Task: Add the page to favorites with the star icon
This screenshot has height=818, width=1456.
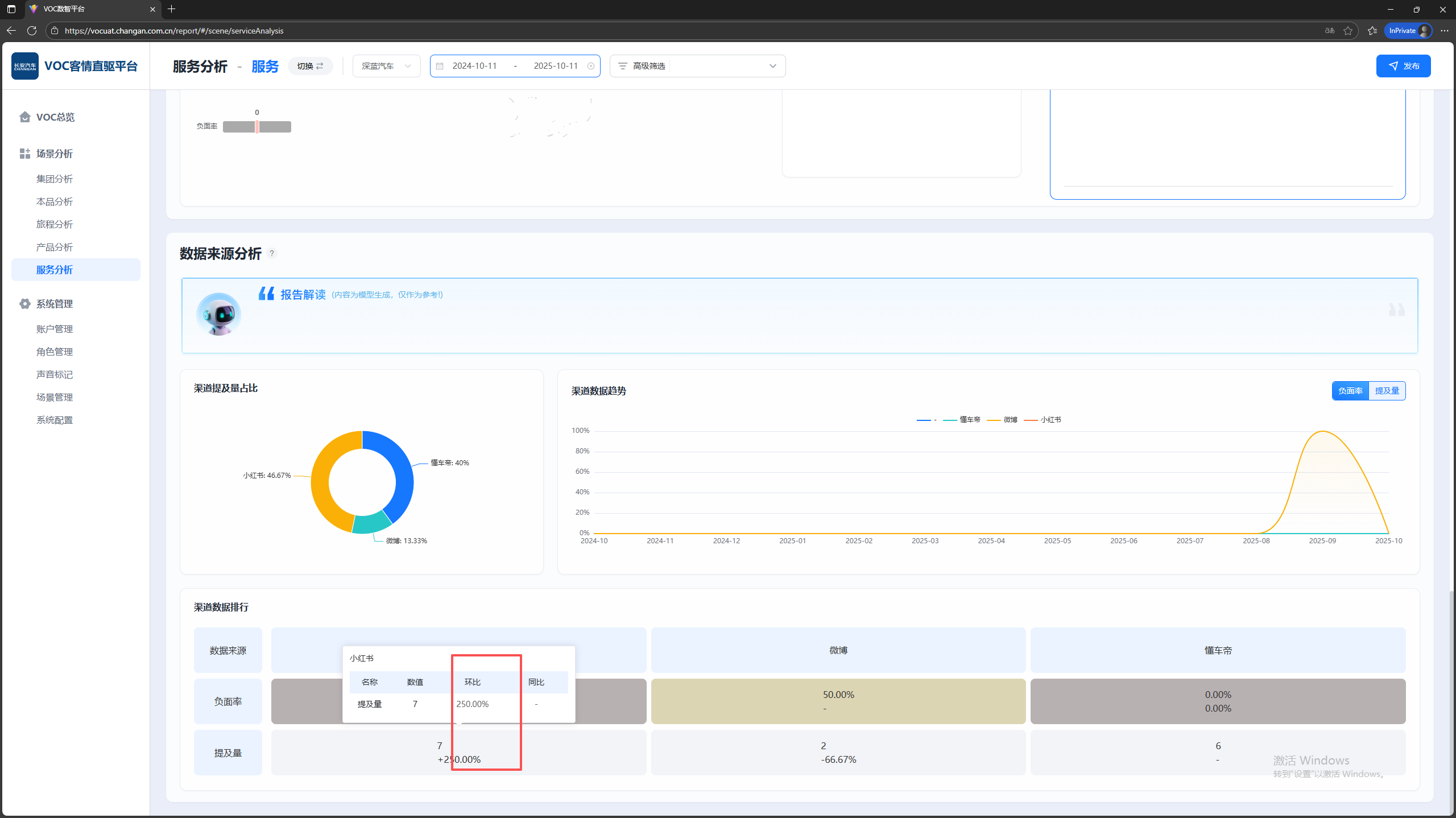Action: tap(1347, 31)
